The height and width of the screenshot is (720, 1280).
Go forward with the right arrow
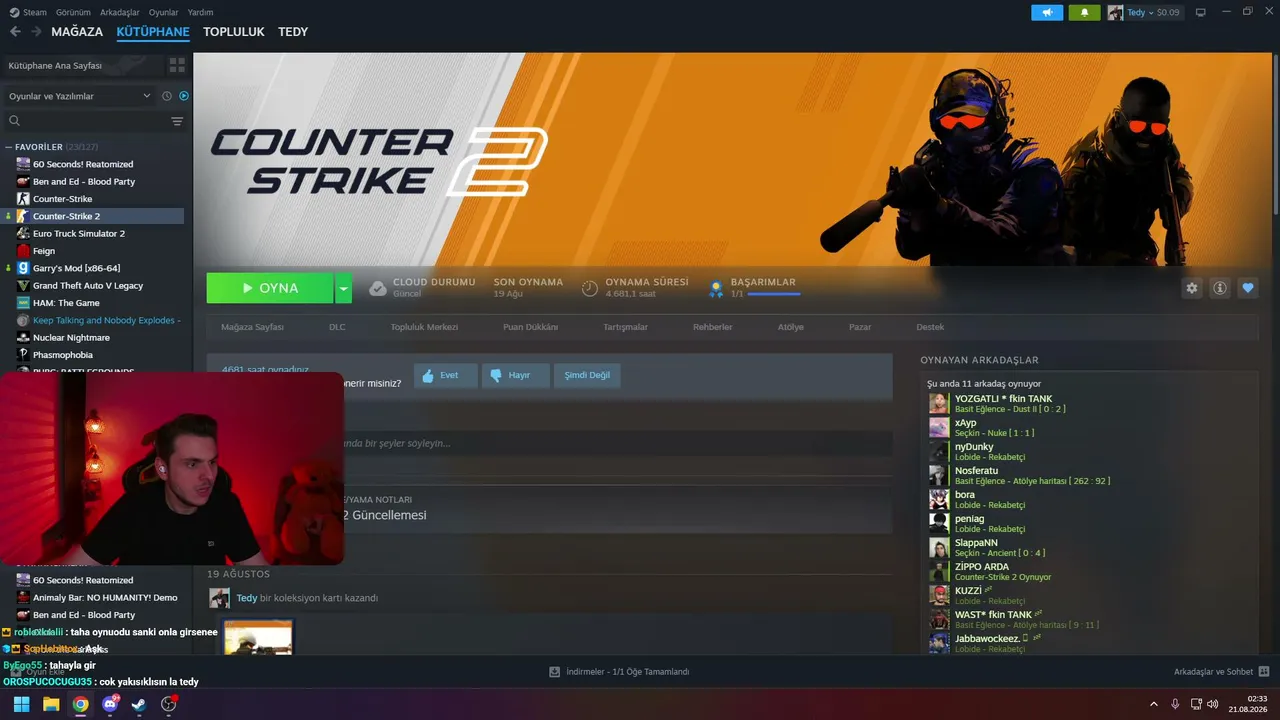36,31
